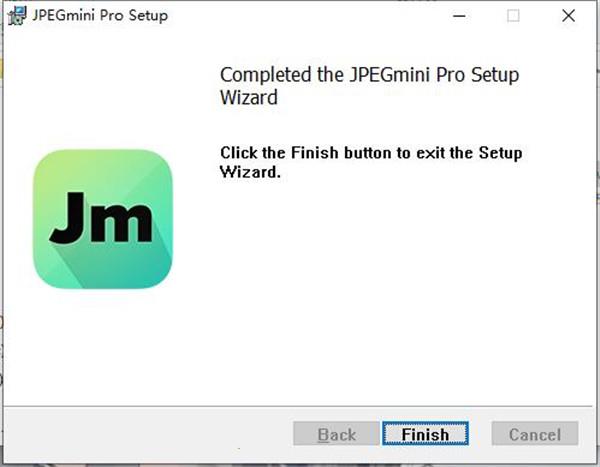Screen dimensions: 600x467
Task: Click the green Jm application logo
Action: 103,219
